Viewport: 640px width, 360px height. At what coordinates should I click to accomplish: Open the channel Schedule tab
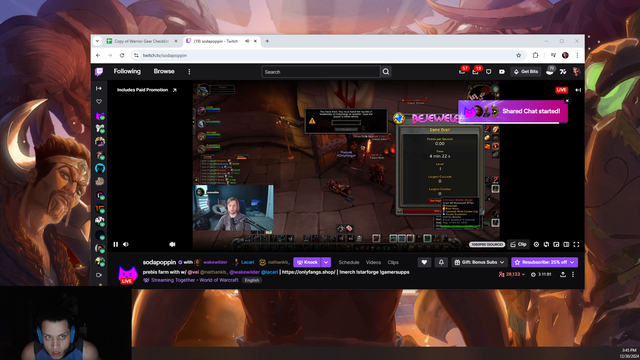pyautogui.click(x=349, y=262)
